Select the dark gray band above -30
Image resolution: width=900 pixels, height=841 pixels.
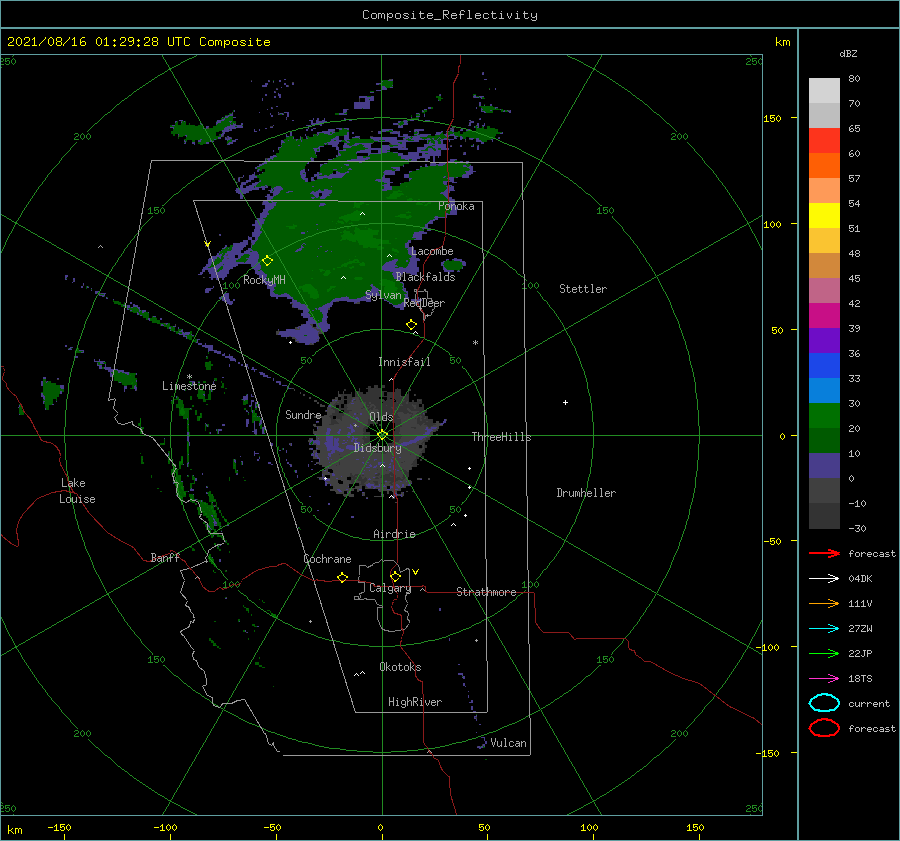pos(824,516)
